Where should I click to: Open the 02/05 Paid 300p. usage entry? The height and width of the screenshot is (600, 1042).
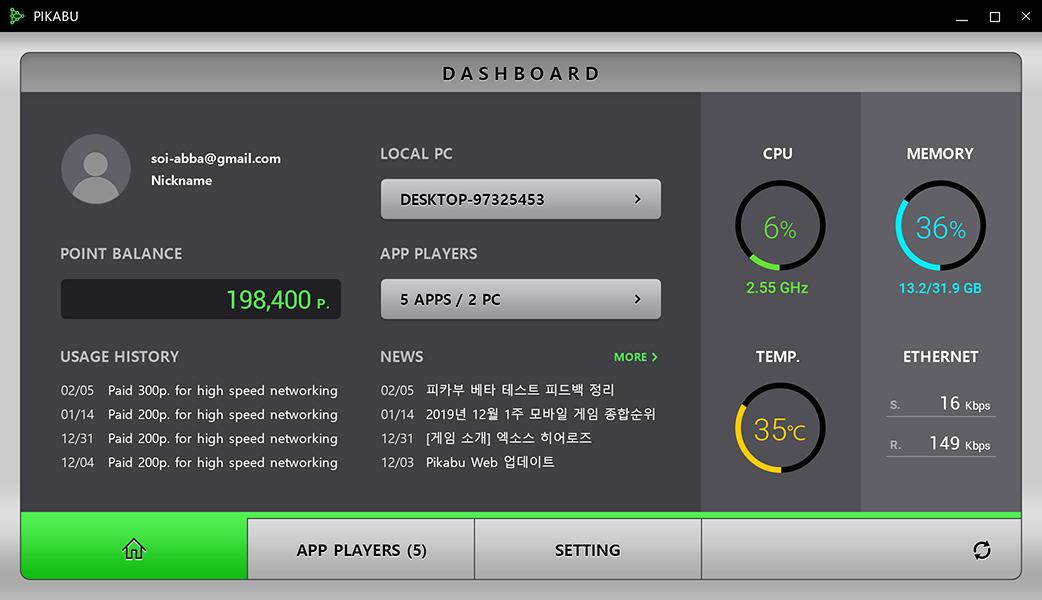[199, 391]
